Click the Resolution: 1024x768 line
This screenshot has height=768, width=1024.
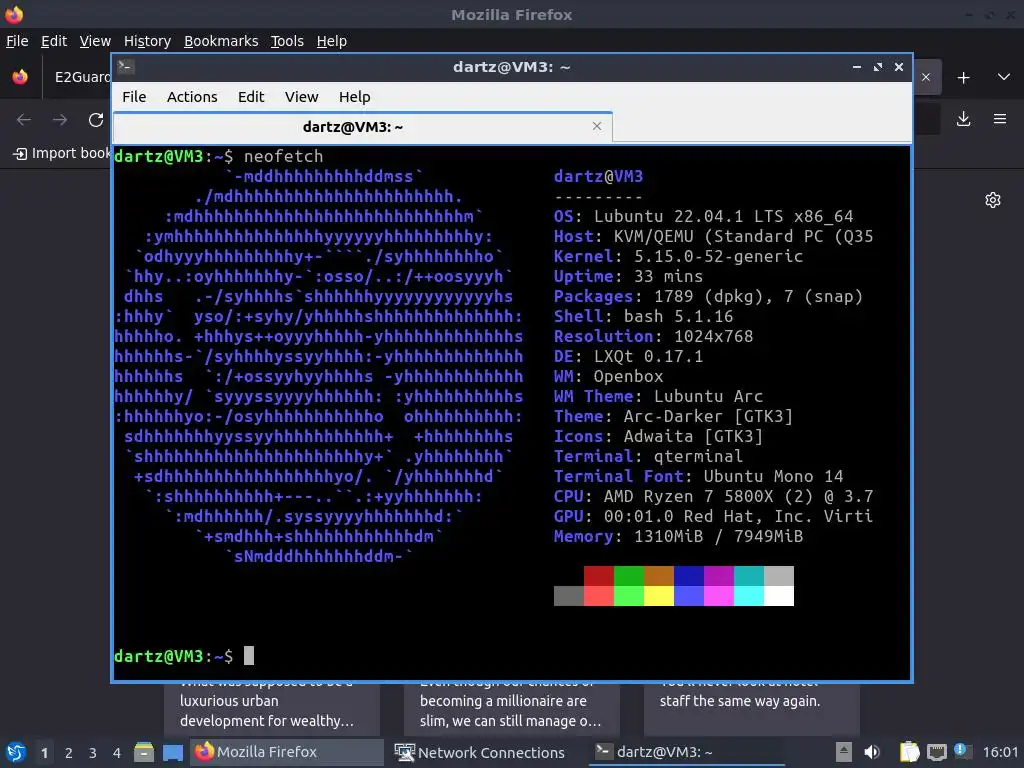[653, 336]
